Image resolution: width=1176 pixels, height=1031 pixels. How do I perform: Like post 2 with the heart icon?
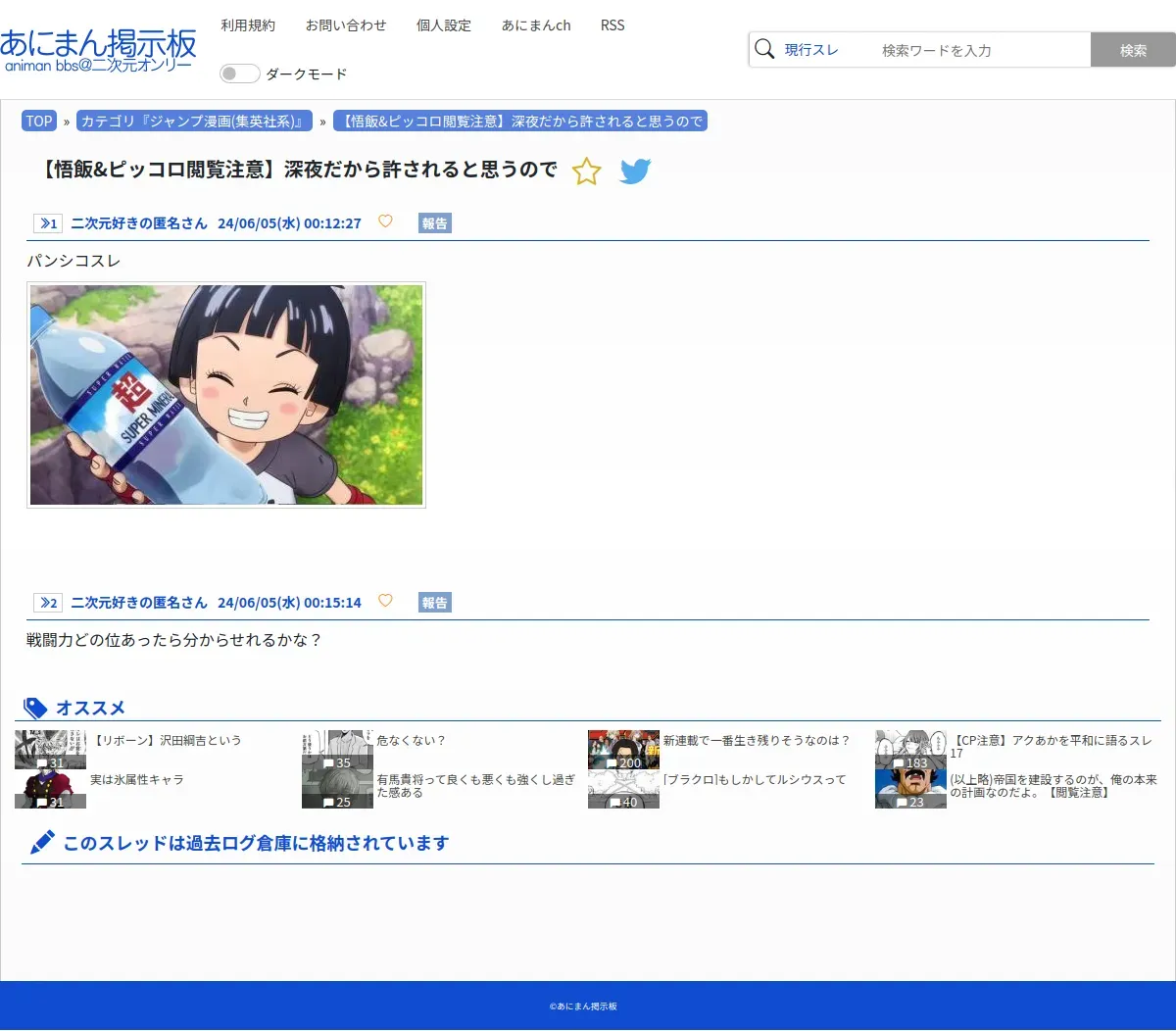385,601
